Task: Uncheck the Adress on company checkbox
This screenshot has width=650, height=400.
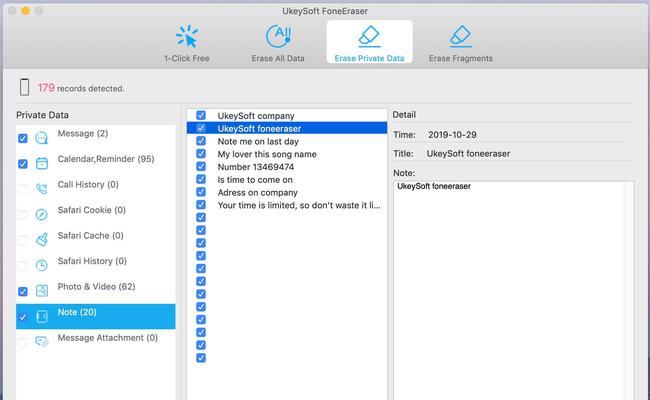Action: pyautogui.click(x=201, y=192)
